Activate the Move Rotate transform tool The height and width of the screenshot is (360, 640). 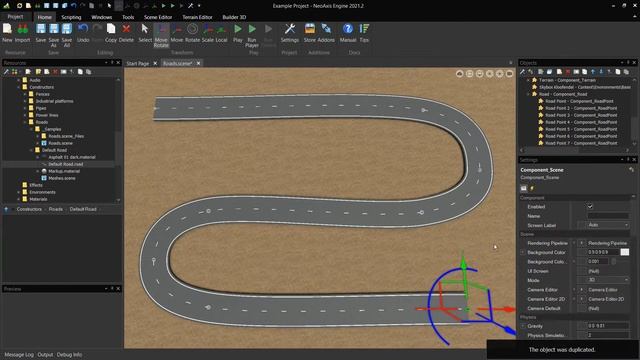point(161,35)
